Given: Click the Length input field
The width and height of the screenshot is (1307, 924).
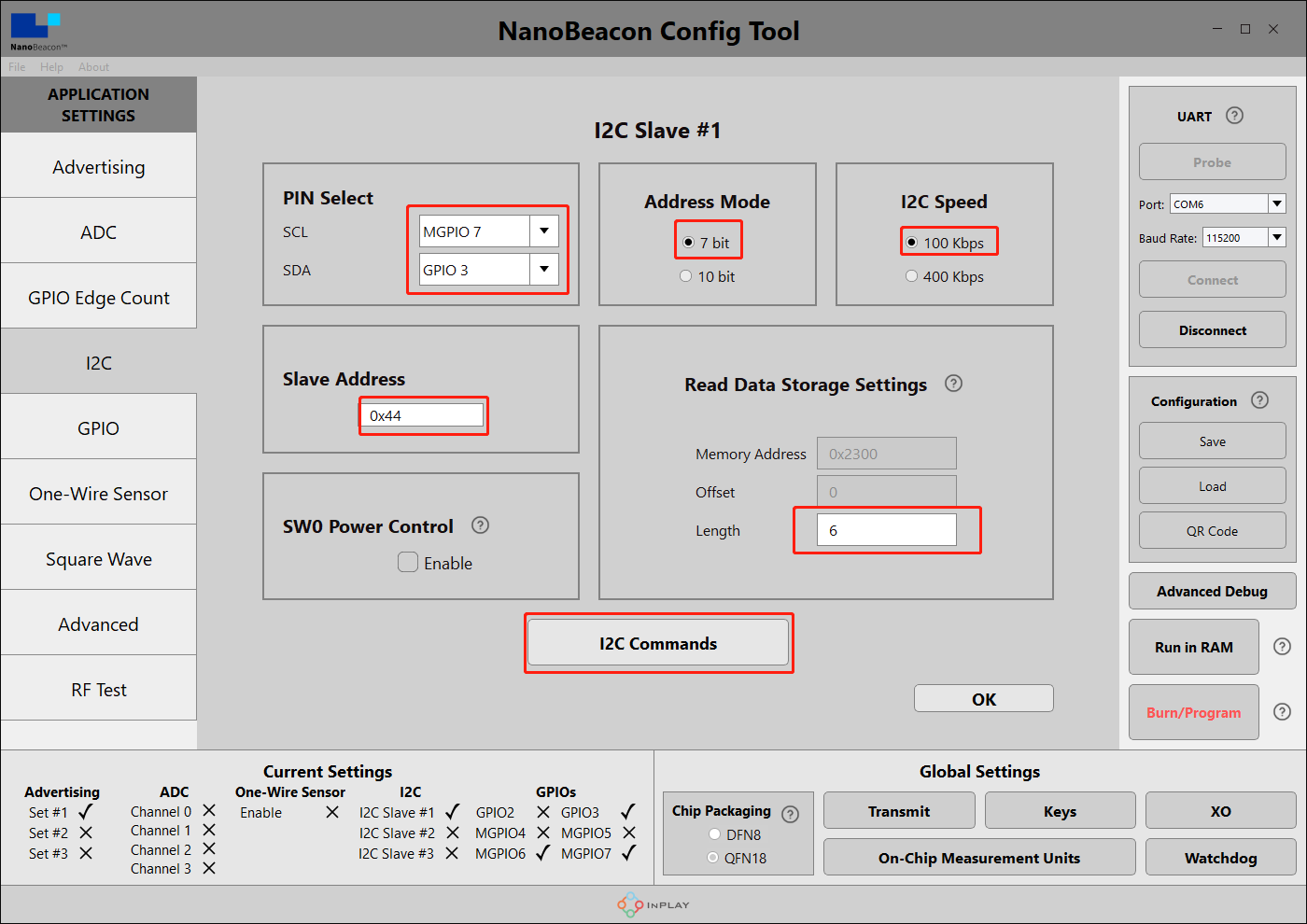Looking at the screenshot, I should [x=887, y=530].
